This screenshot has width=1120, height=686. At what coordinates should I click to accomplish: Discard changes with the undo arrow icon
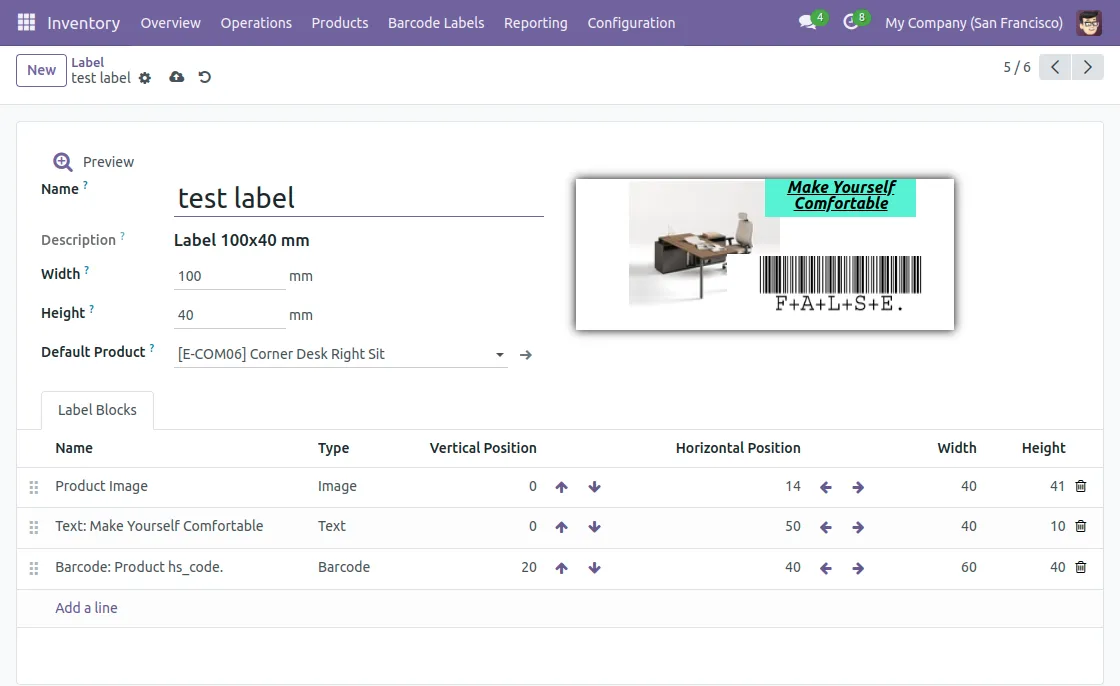(205, 77)
